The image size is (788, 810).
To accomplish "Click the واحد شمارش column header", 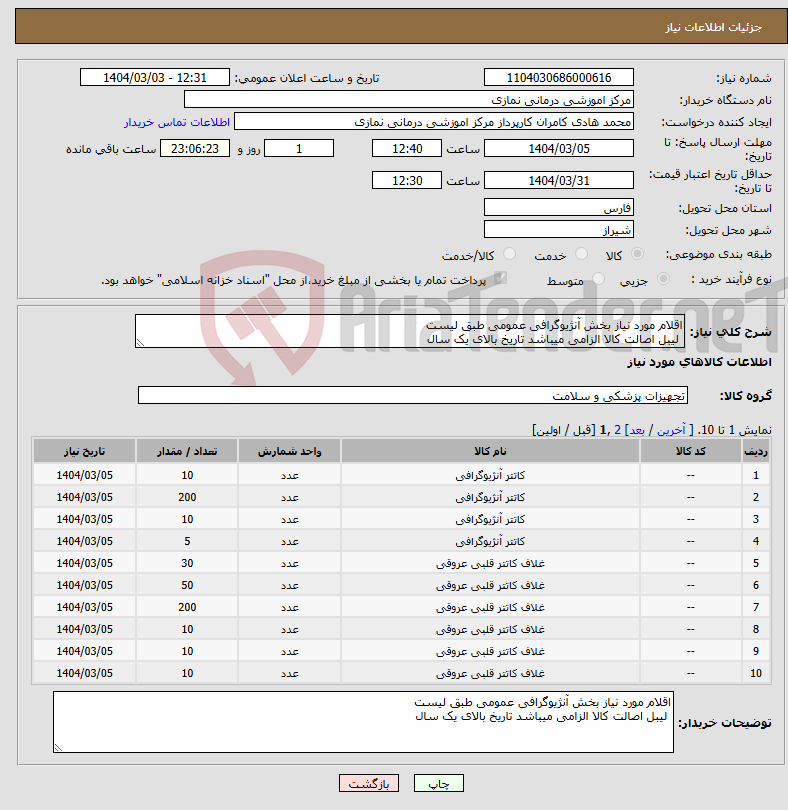I will 289,451.
